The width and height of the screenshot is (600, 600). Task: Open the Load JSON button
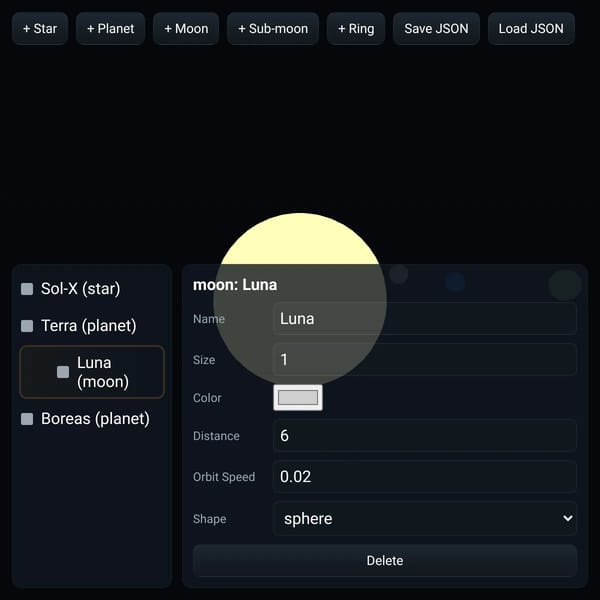tap(531, 29)
